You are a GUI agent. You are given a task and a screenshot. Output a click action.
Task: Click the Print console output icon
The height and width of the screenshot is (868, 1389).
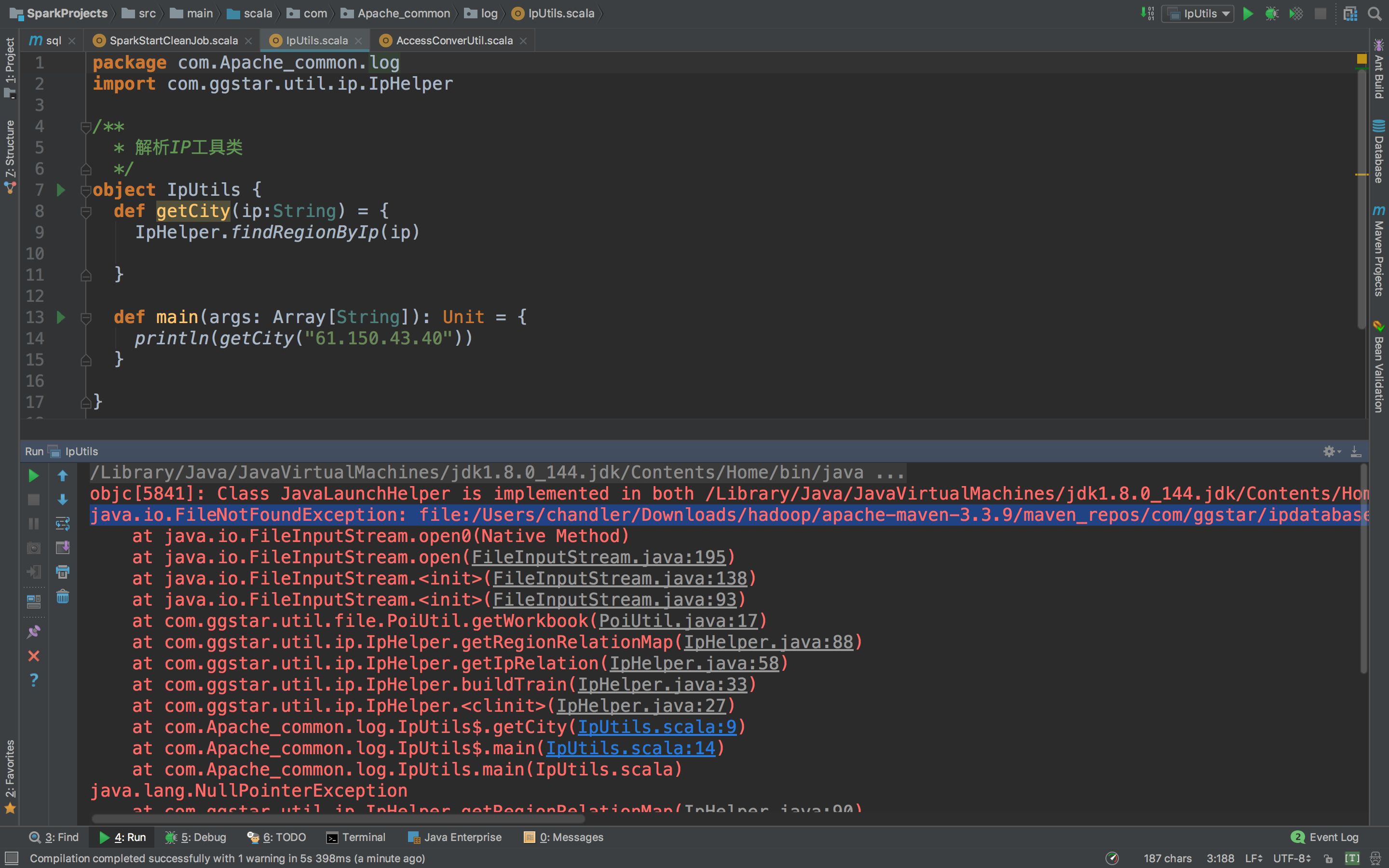pos(63,572)
